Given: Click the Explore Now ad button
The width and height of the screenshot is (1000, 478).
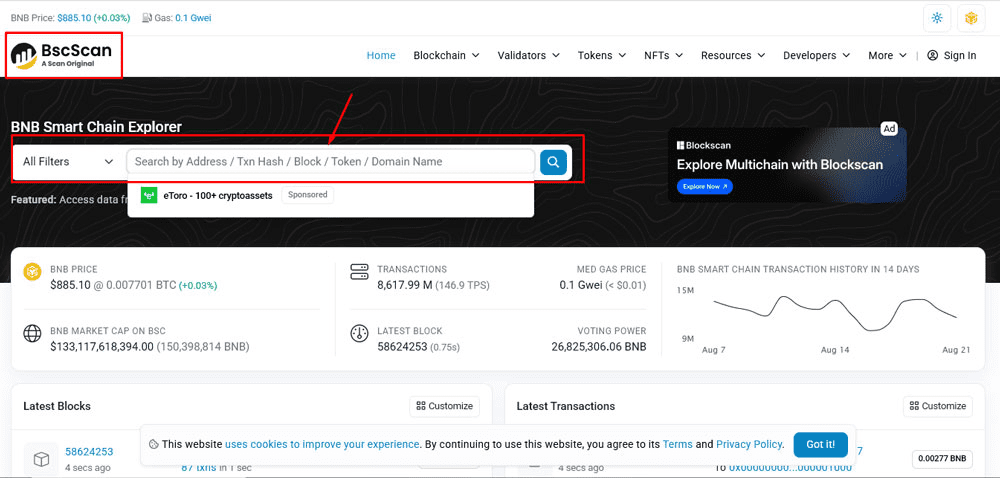Looking at the screenshot, I should [x=705, y=186].
